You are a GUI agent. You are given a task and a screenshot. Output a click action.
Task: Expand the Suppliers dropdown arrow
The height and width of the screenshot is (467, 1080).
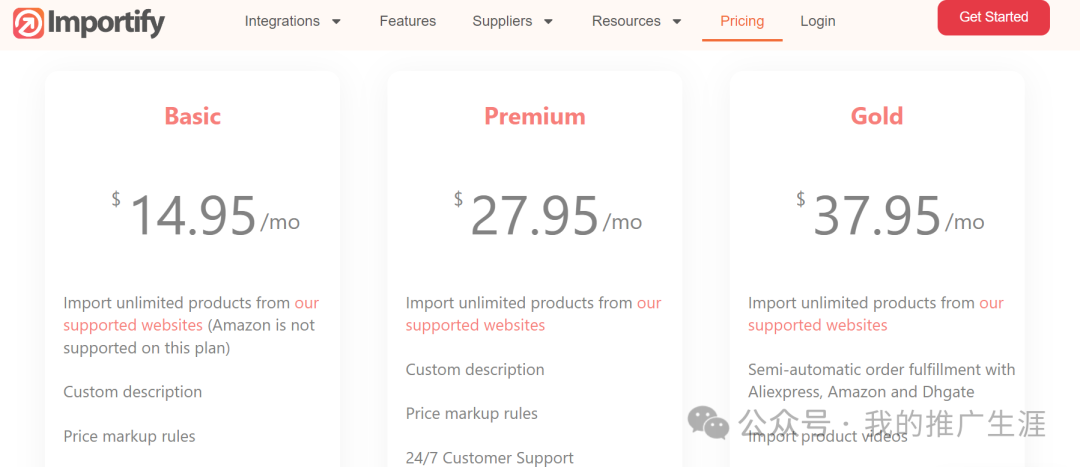coord(548,22)
